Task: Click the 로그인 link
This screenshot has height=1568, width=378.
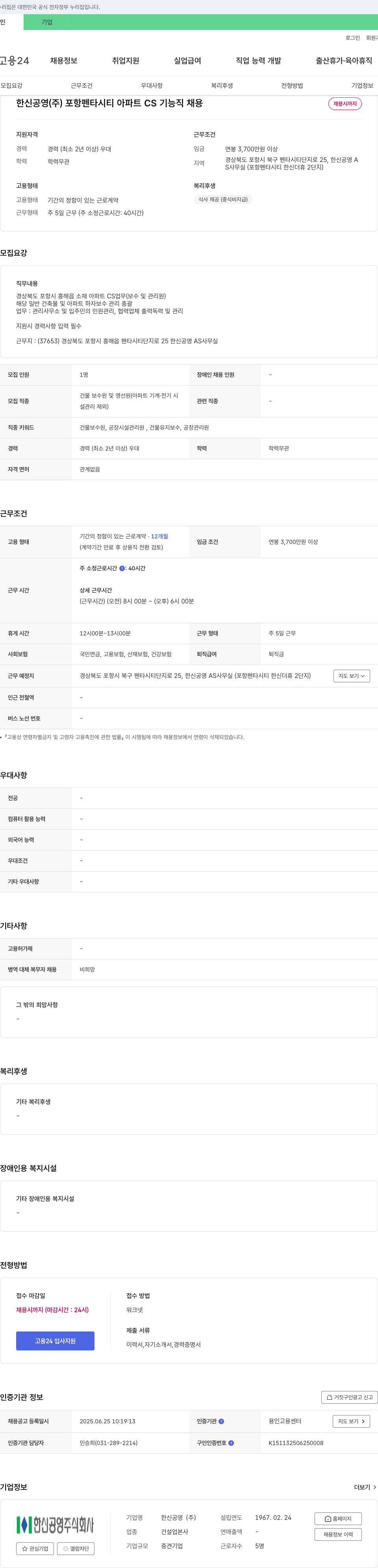Action: 352,38
